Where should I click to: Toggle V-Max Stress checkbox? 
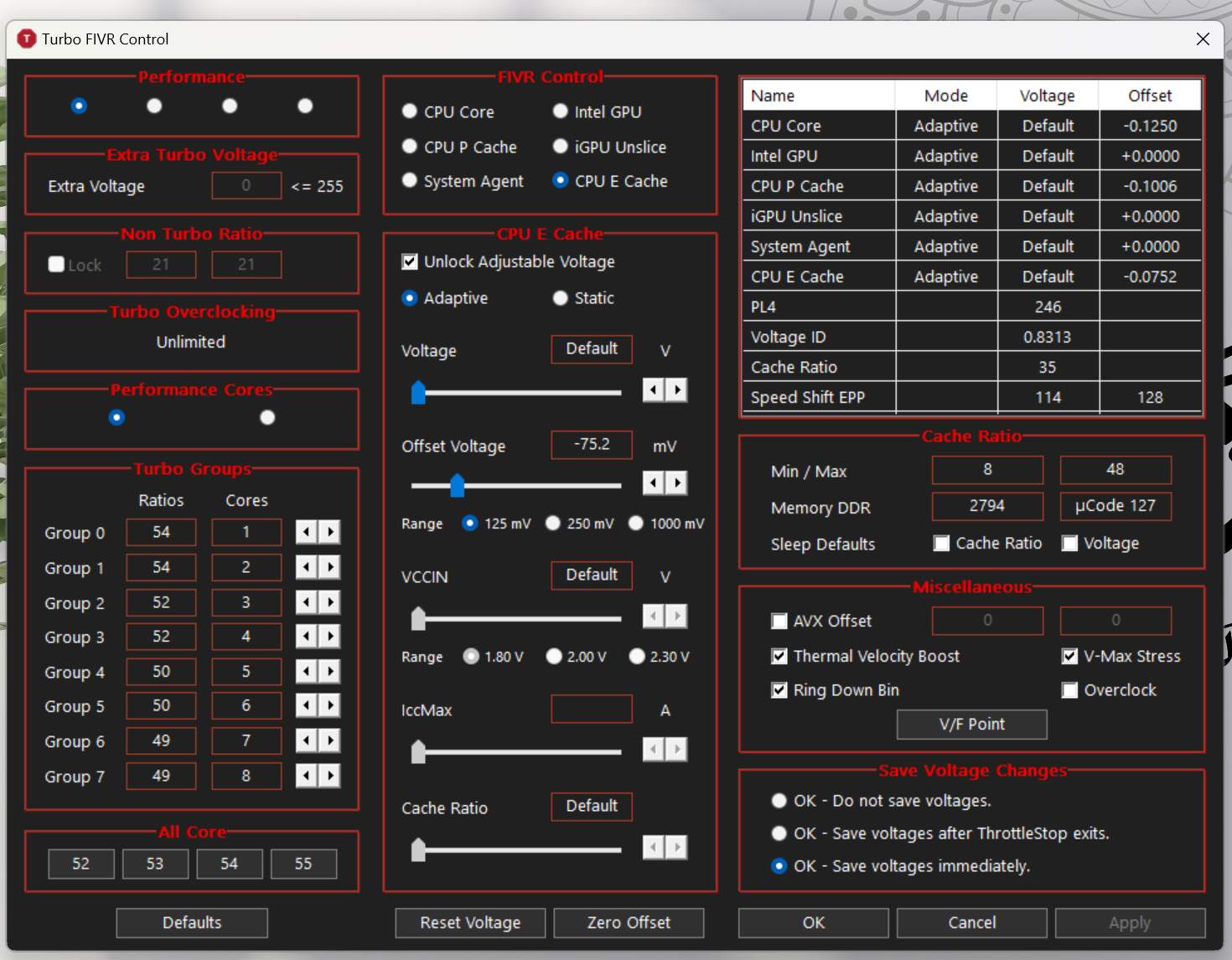click(x=1069, y=656)
